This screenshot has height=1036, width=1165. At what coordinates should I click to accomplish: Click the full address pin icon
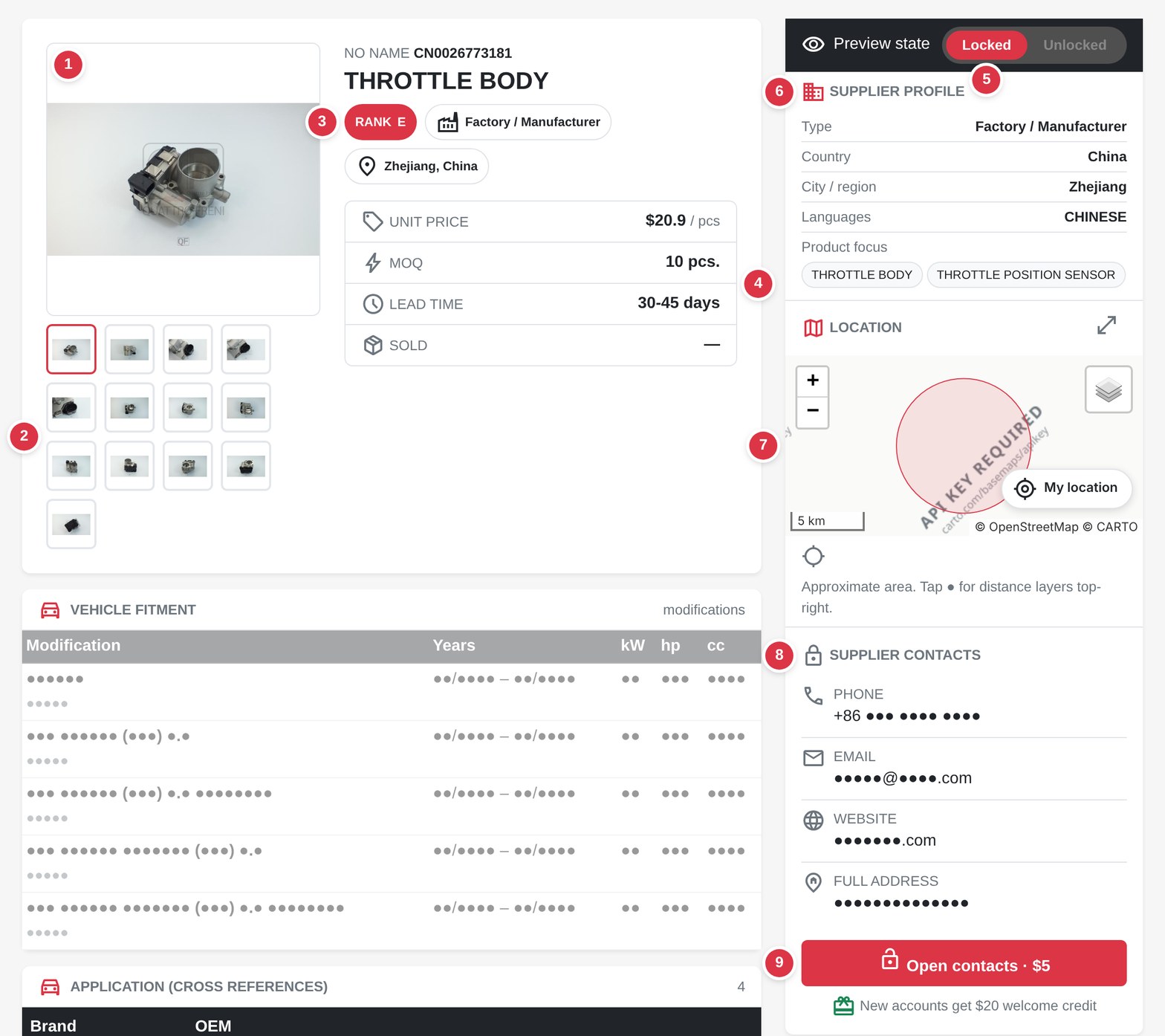pos(814,882)
